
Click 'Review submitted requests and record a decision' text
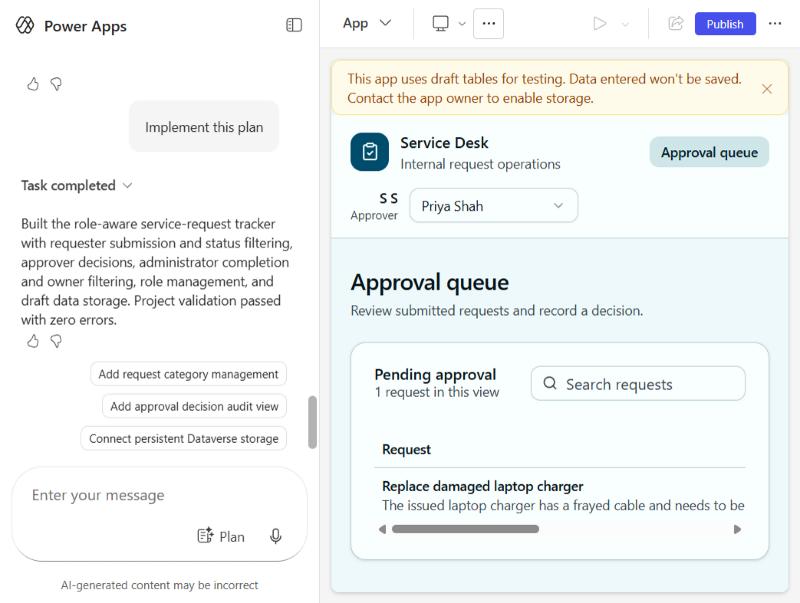pos(496,311)
